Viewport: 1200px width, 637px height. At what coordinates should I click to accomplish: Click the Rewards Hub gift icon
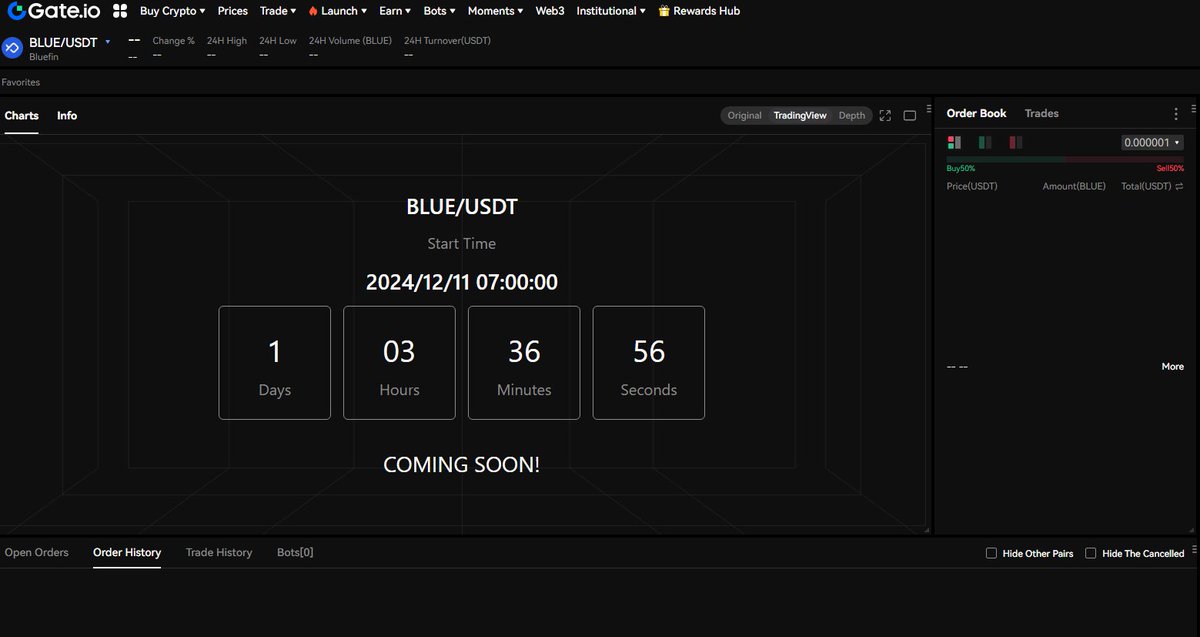pos(665,11)
